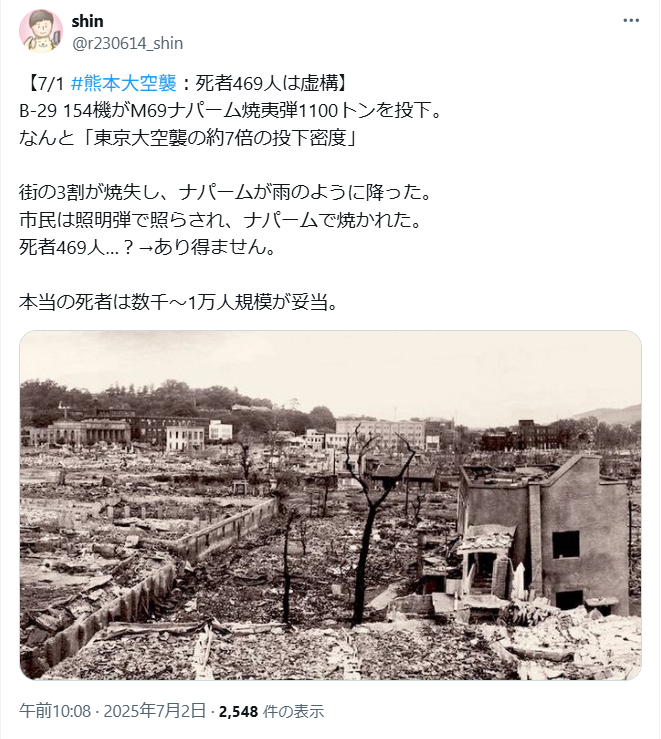Click the 午前10:08 post timestamp
The height and width of the screenshot is (739, 661).
pyautogui.click(x=55, y=711)
